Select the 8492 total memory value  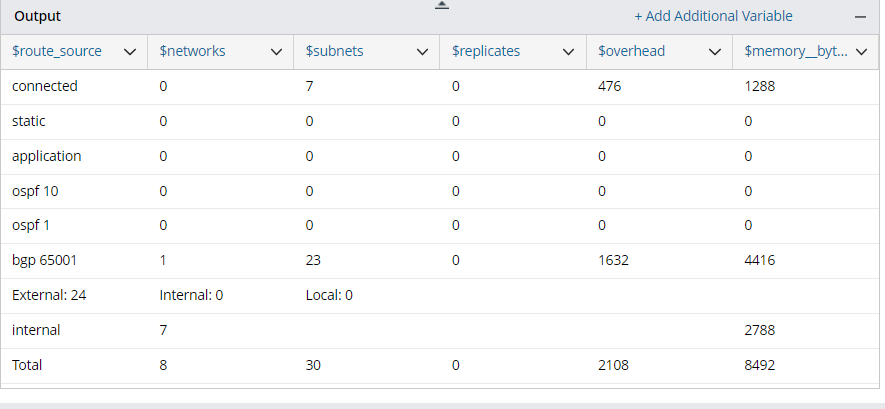click(x=760, y=365)
